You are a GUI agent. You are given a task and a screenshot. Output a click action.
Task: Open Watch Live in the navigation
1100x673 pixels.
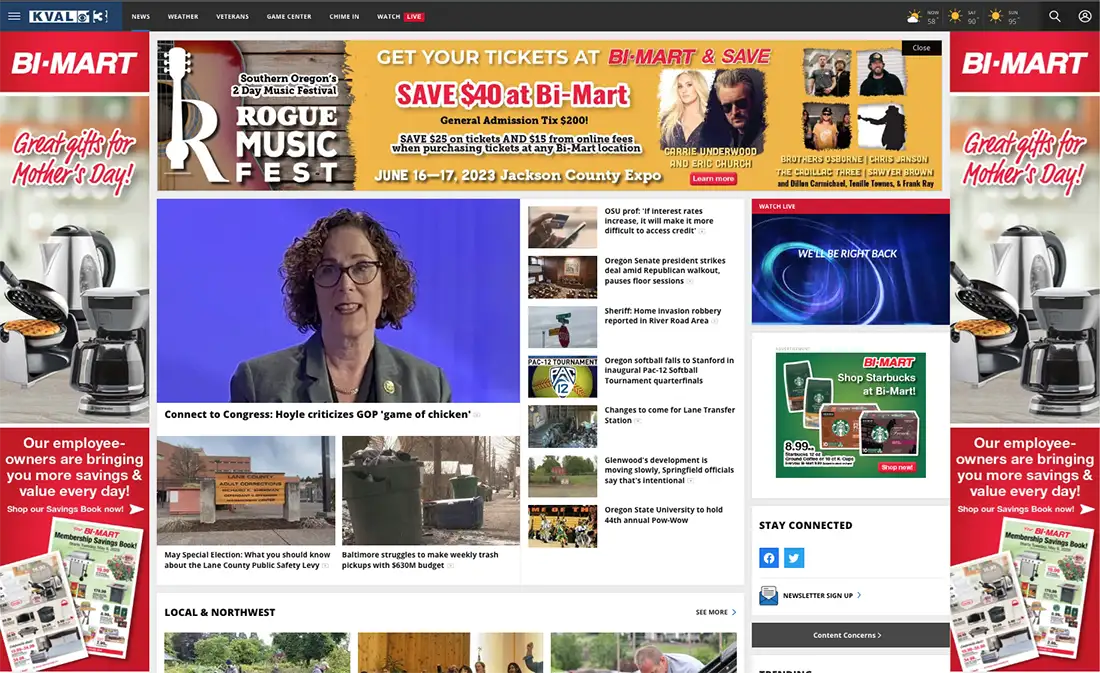[400, 16]
